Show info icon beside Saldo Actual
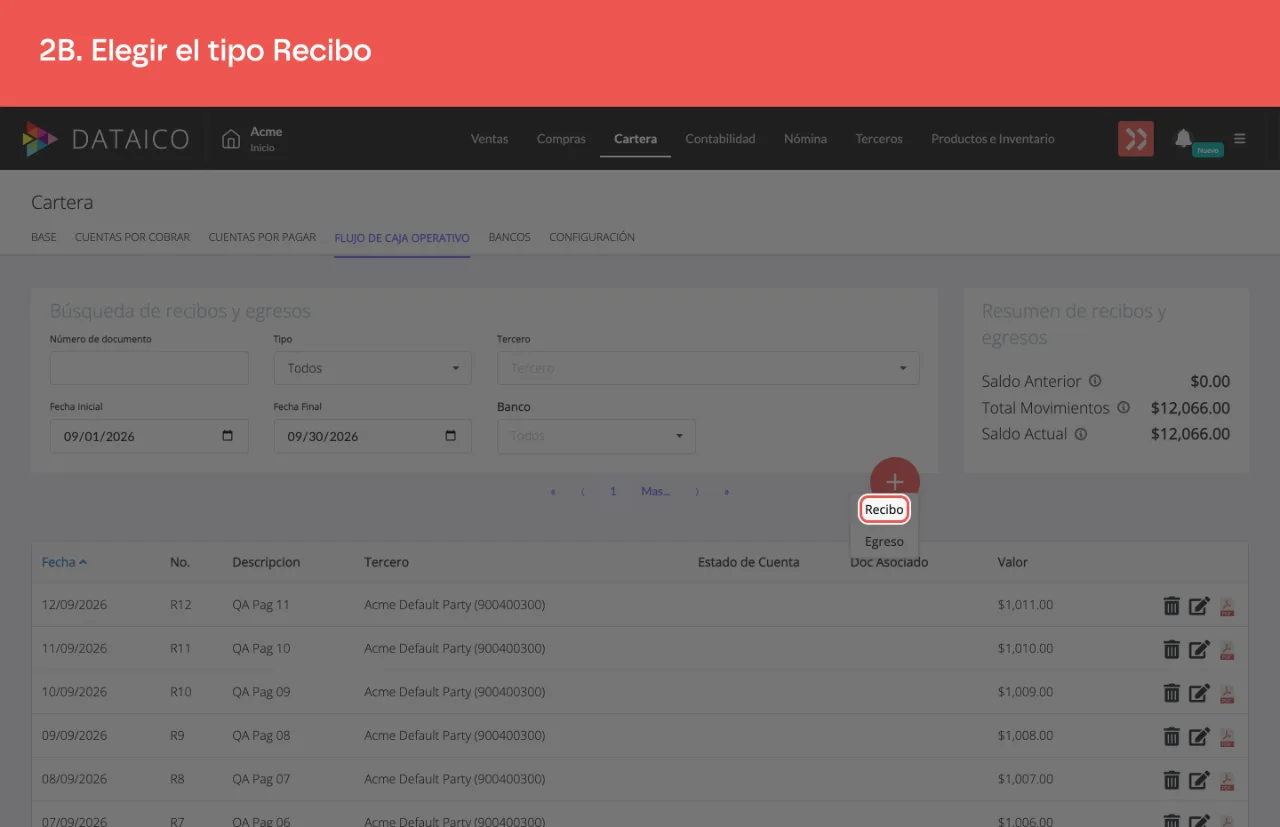 pos(1081,434)
